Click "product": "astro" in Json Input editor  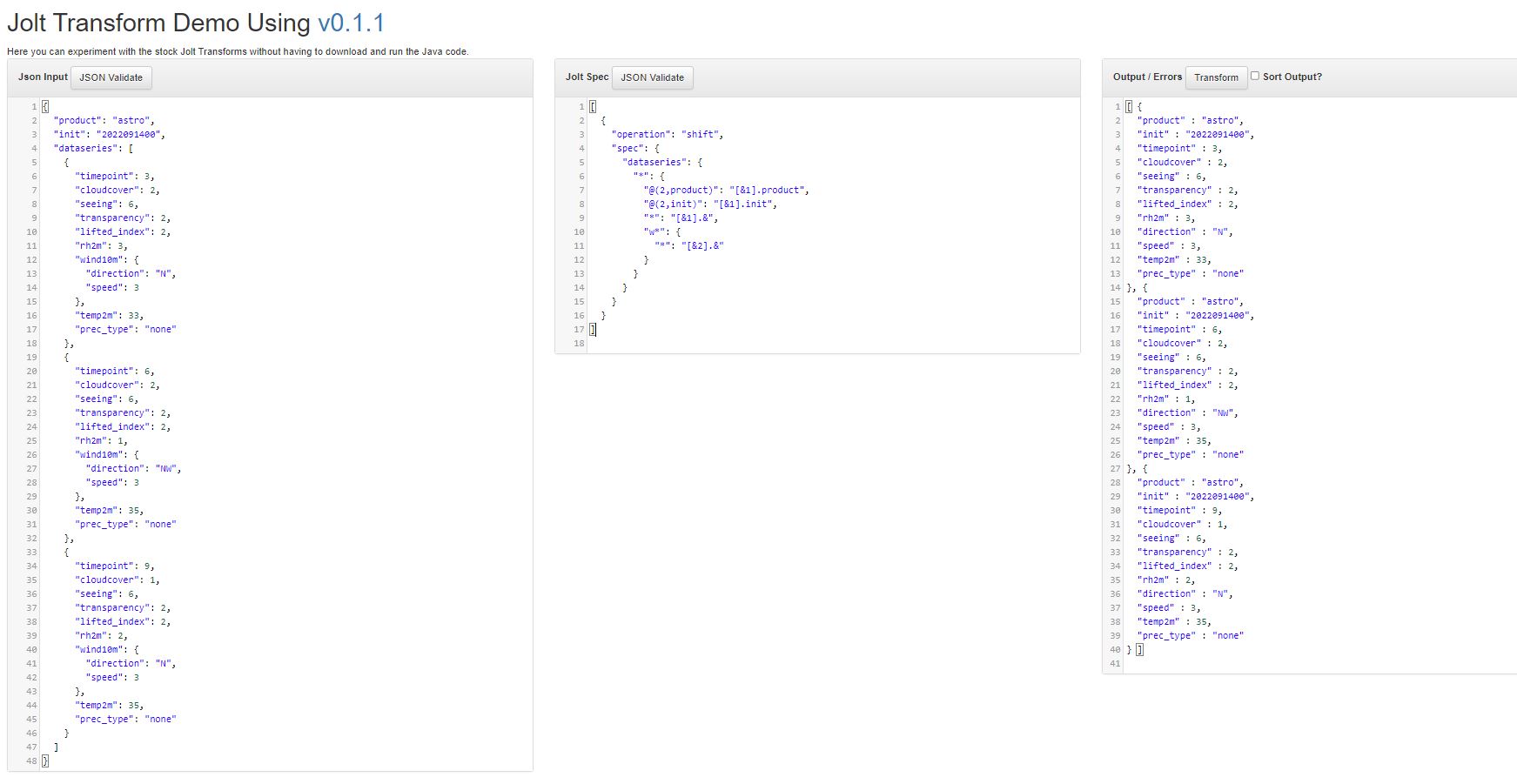click(x=104, y=120)
